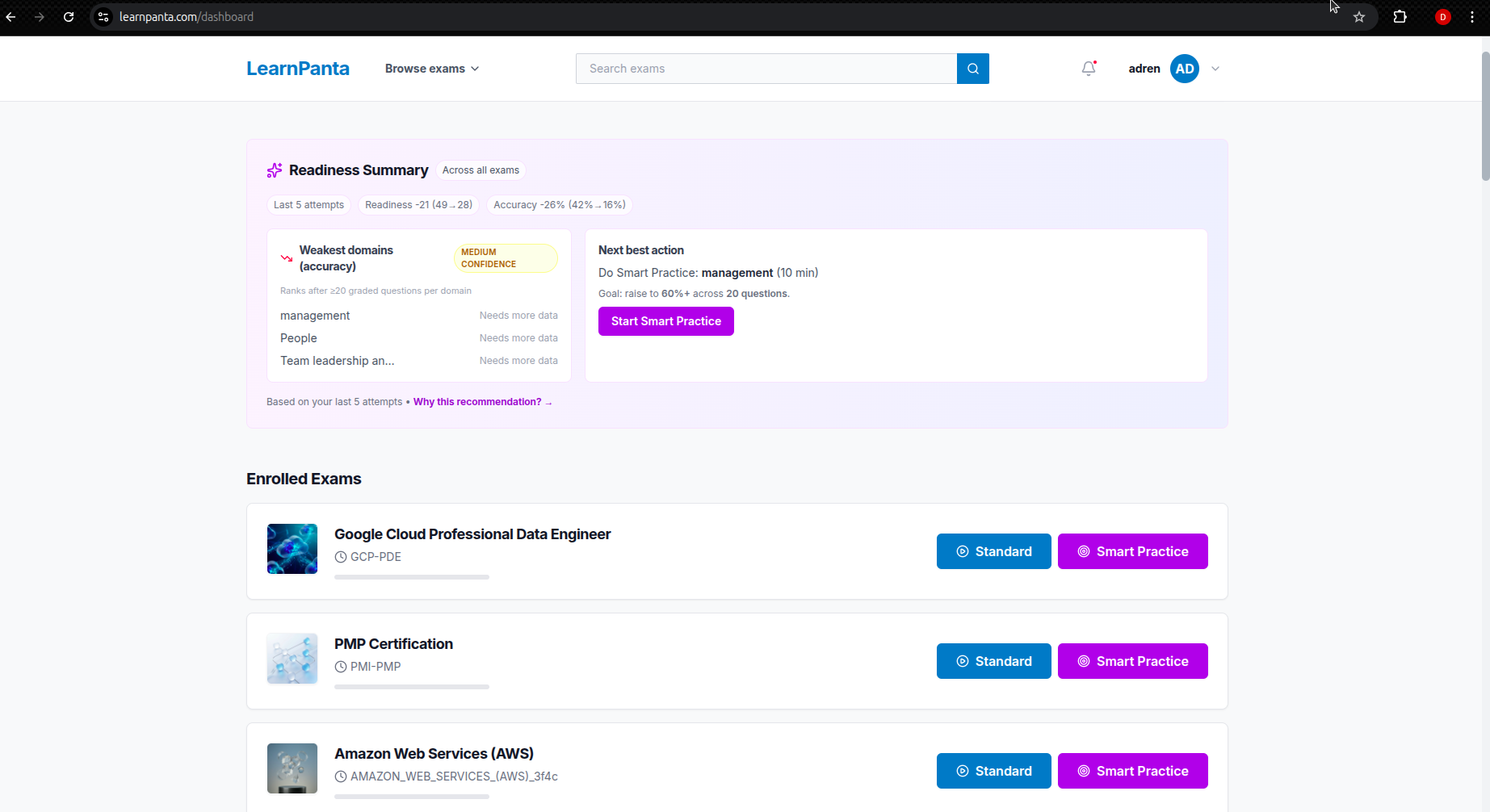
Task: Open site information icon in address bar
Action: (x=103, y=17)
